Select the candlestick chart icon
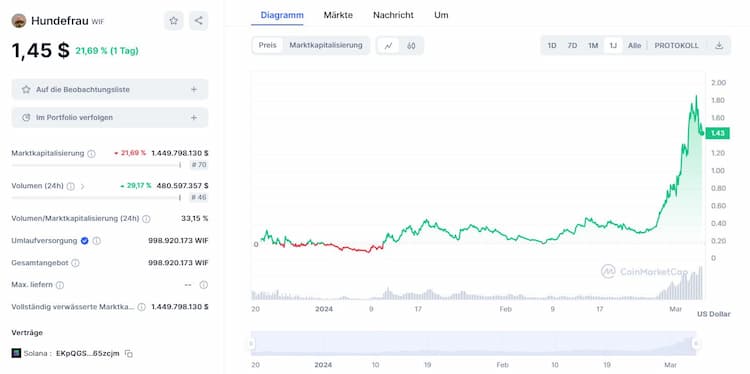The image size is (750, 374). pos(411,45)
